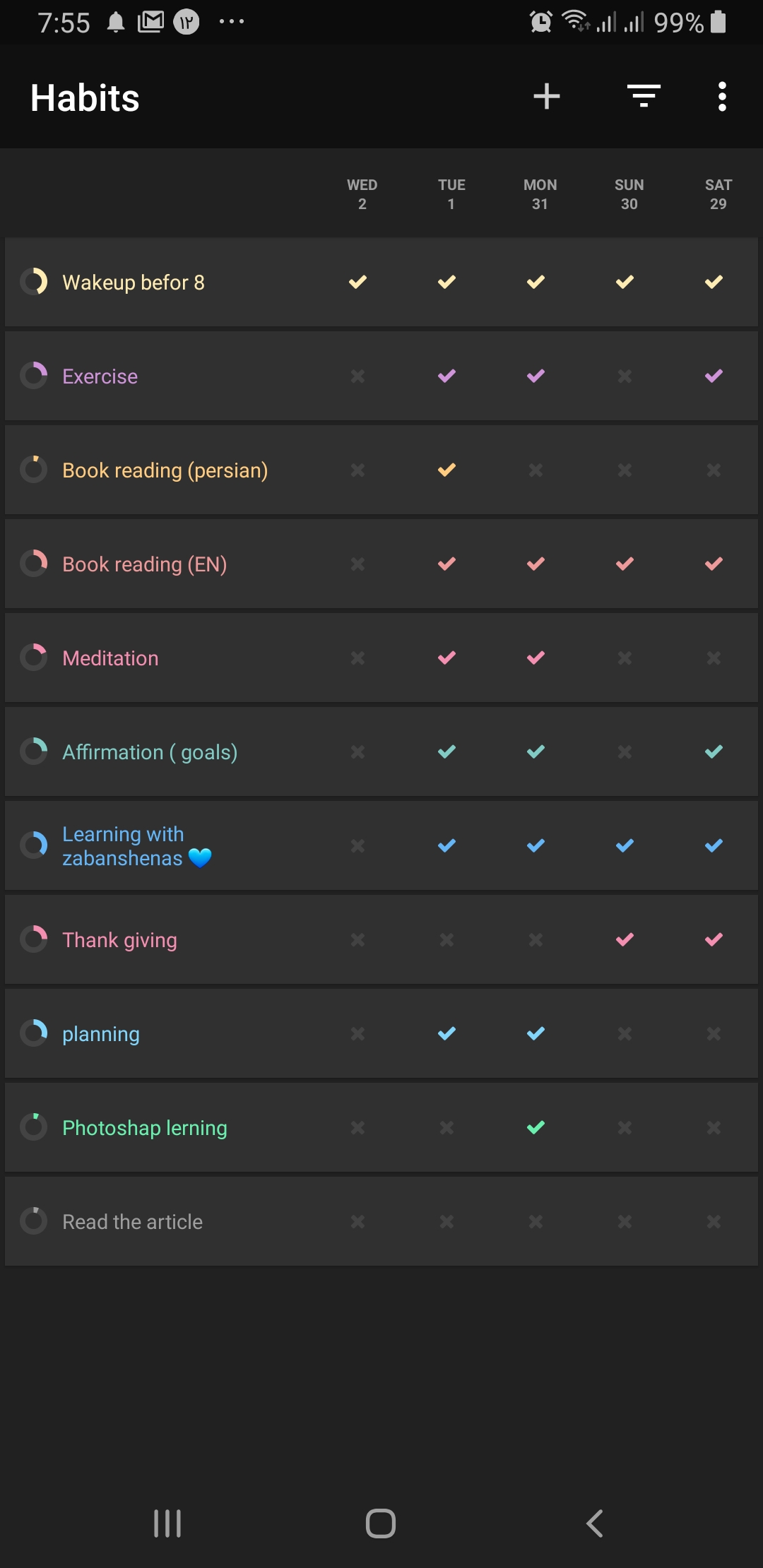Screen dimensions: 763x1568
Task: Toggle Thank giving check for Sunday 30
Action: [625, 939]
